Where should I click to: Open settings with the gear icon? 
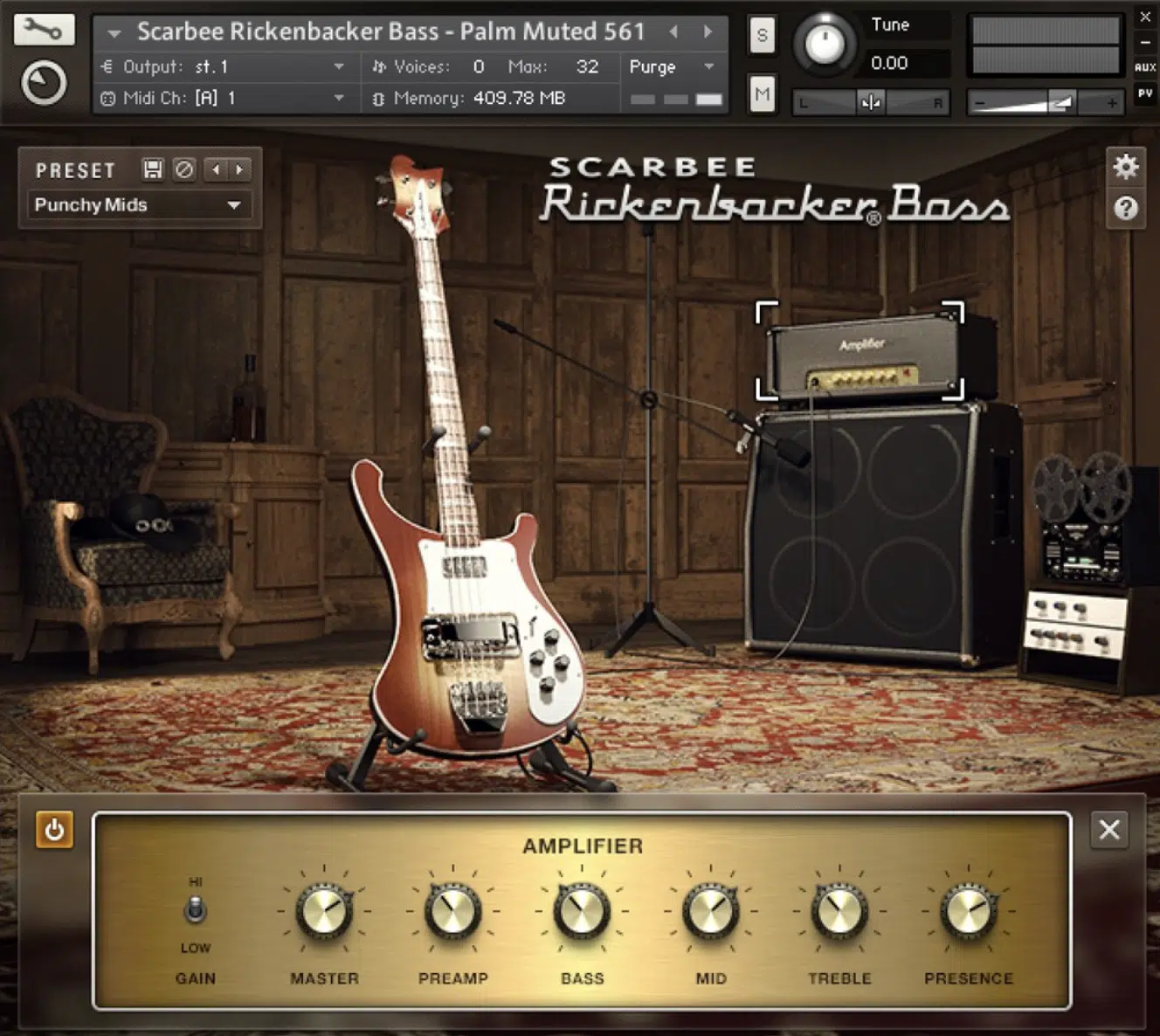point(1126,166)
